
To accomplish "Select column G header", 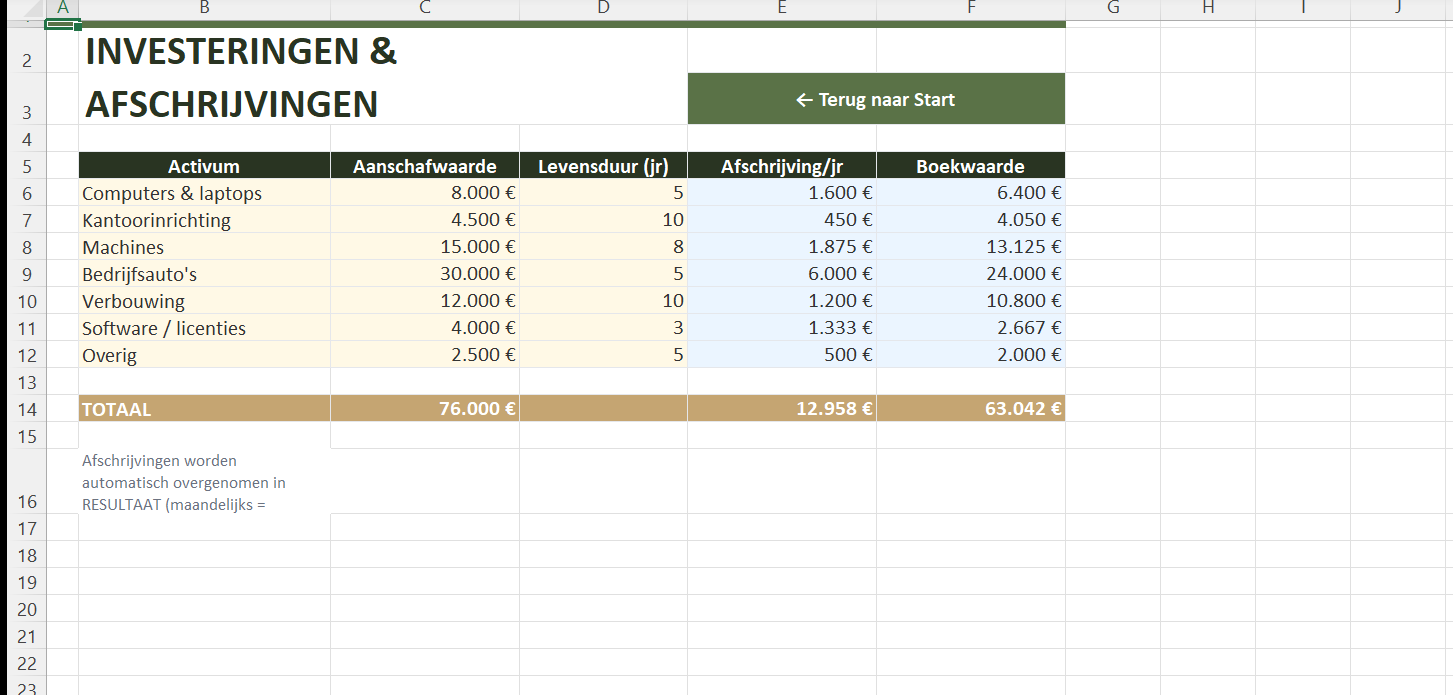I will coord(1112,8).
